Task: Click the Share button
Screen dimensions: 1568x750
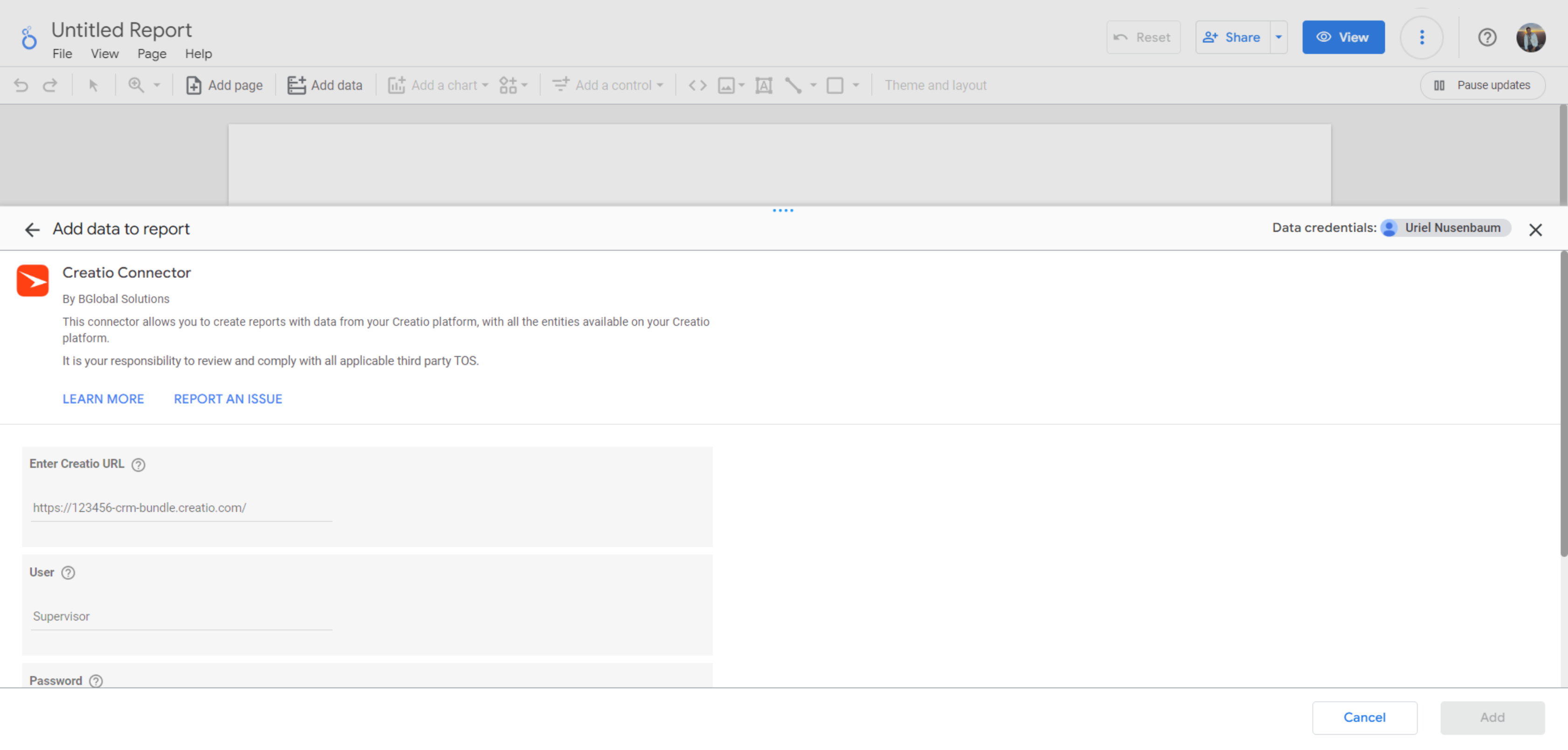Action: click(x=1233, y=37)
